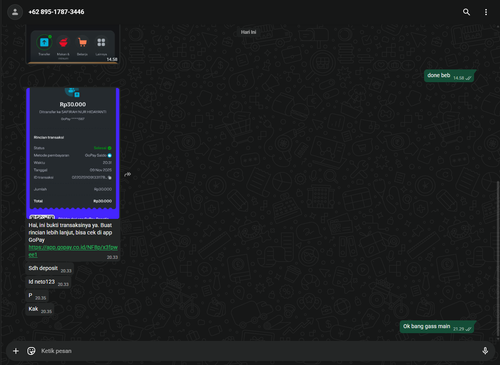Screen dimensions: 500x365
Task: Open the GoPay home screenshot thumbnail
Action: [x=73, y=45]
